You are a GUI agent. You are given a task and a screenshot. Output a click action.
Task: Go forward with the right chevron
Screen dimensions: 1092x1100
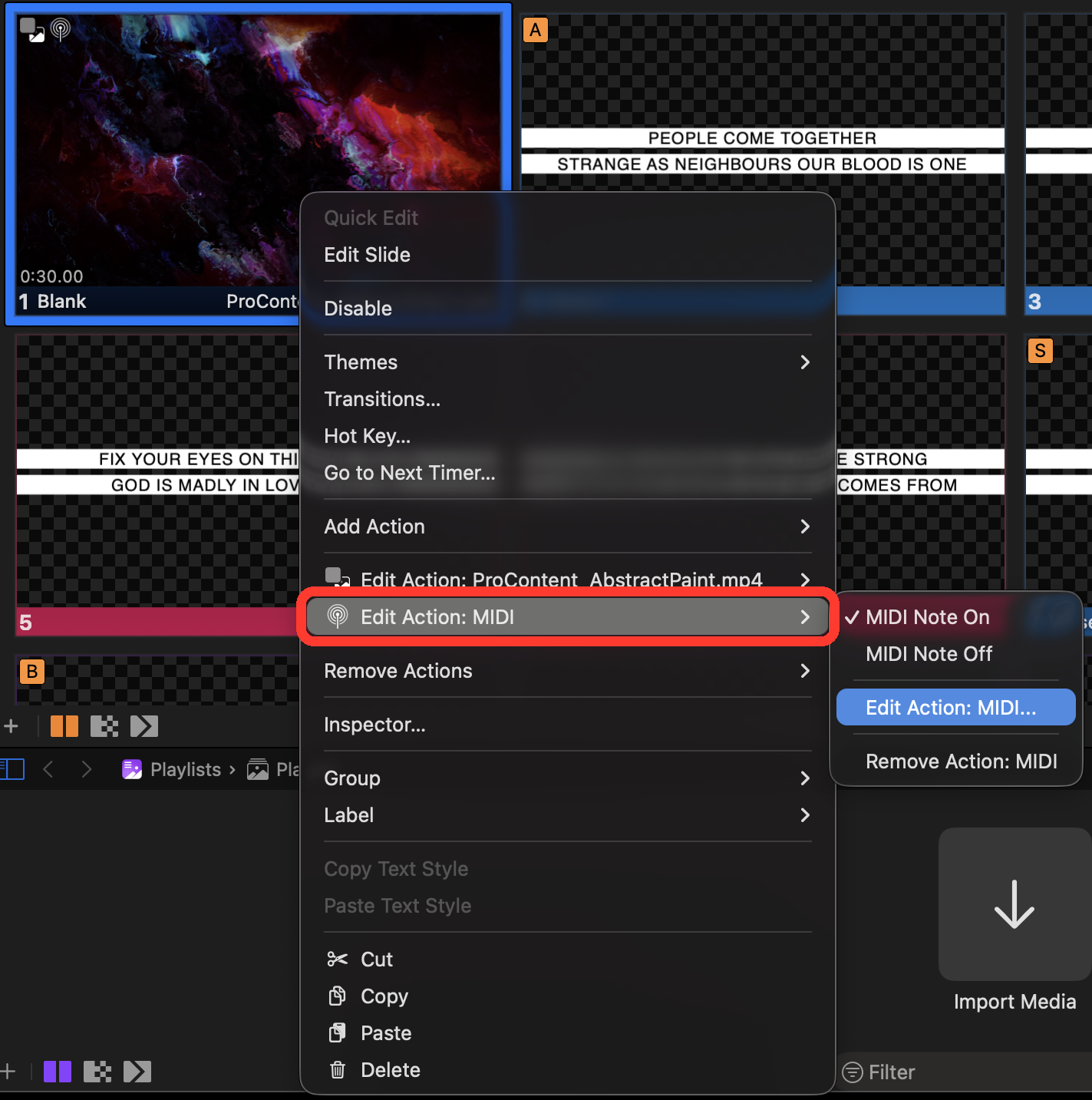pos(86,769)
